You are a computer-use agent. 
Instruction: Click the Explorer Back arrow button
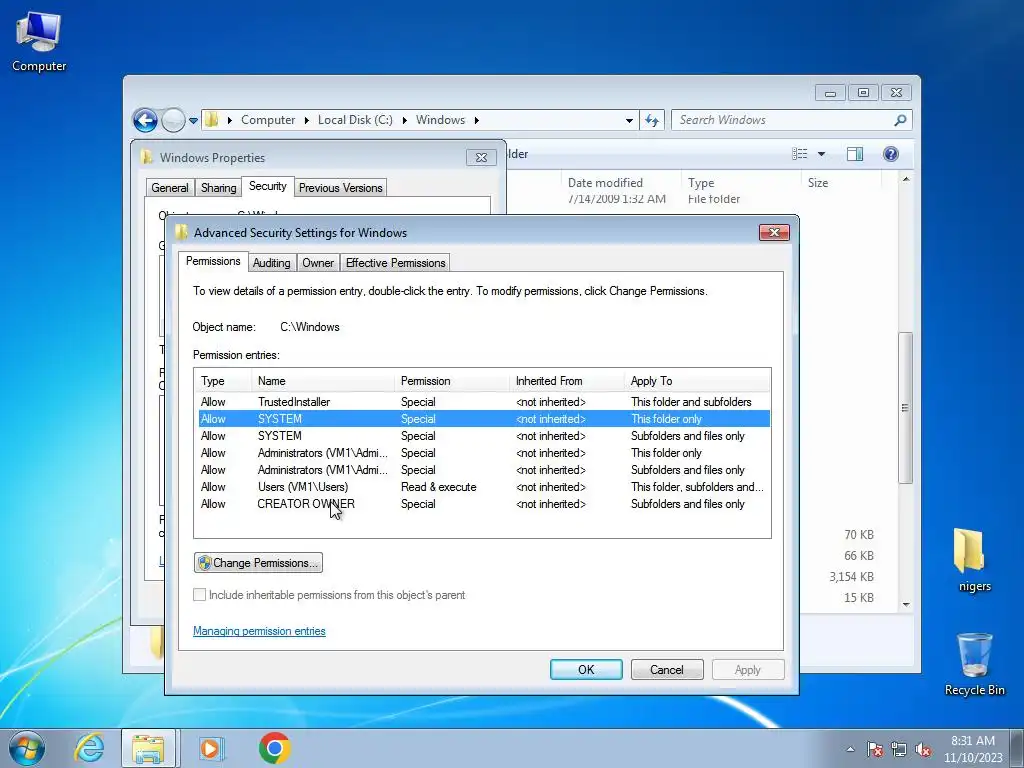coord(145,120)
